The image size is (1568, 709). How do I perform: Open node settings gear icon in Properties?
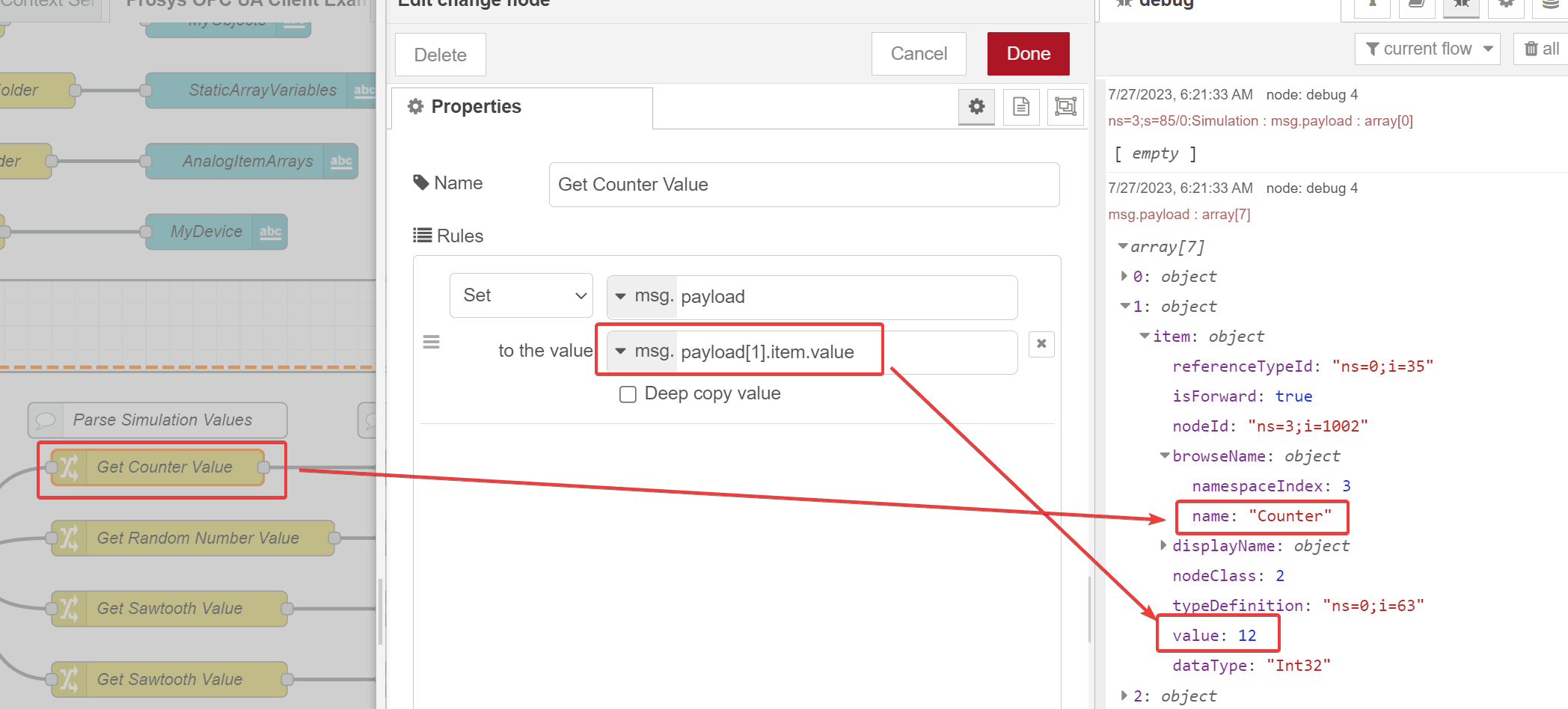[976, 107]
